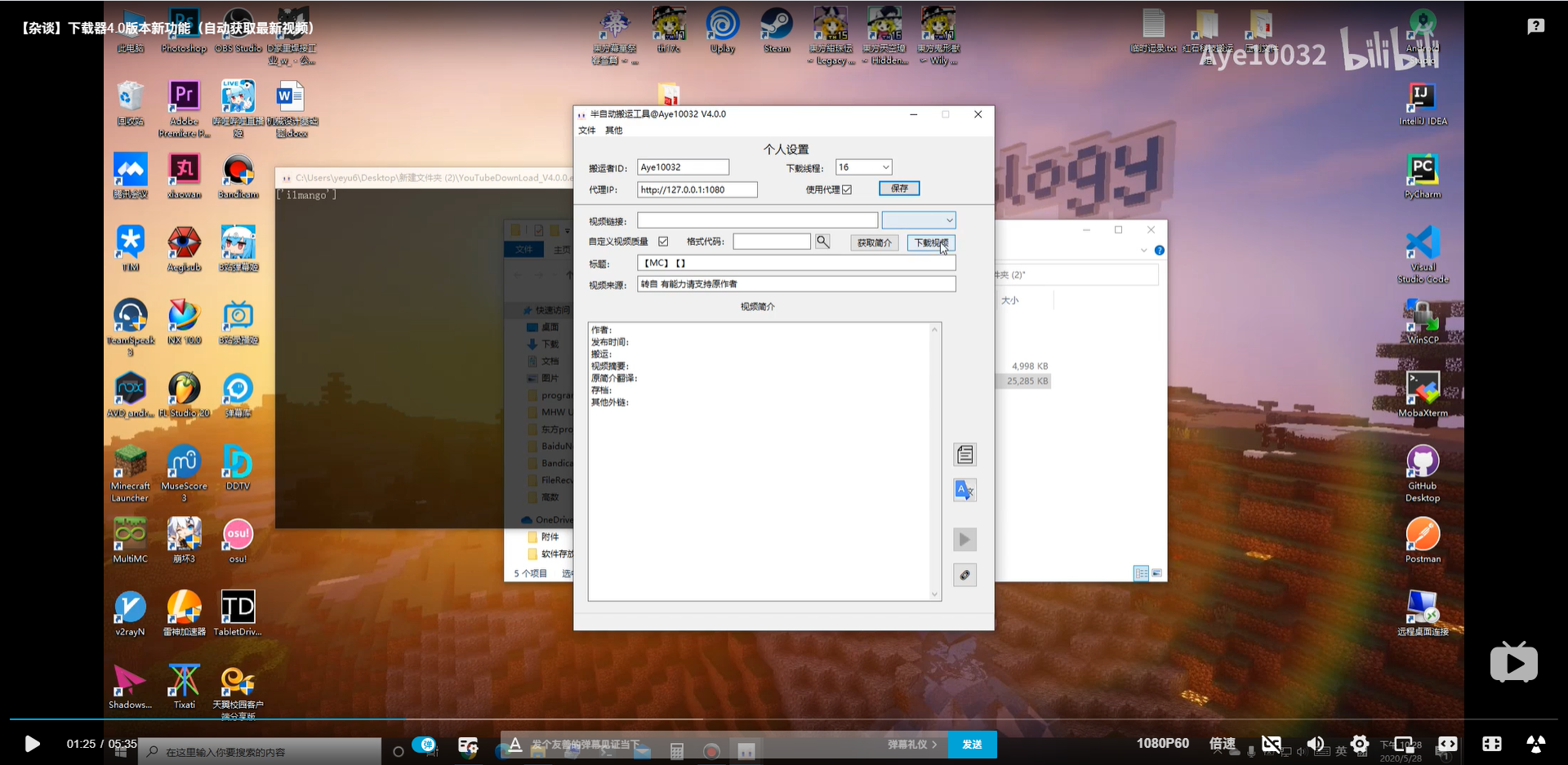Open the Minecraft Launcher desktop icon
This screenshot has height=765, width=1568.
click(130, 474)
